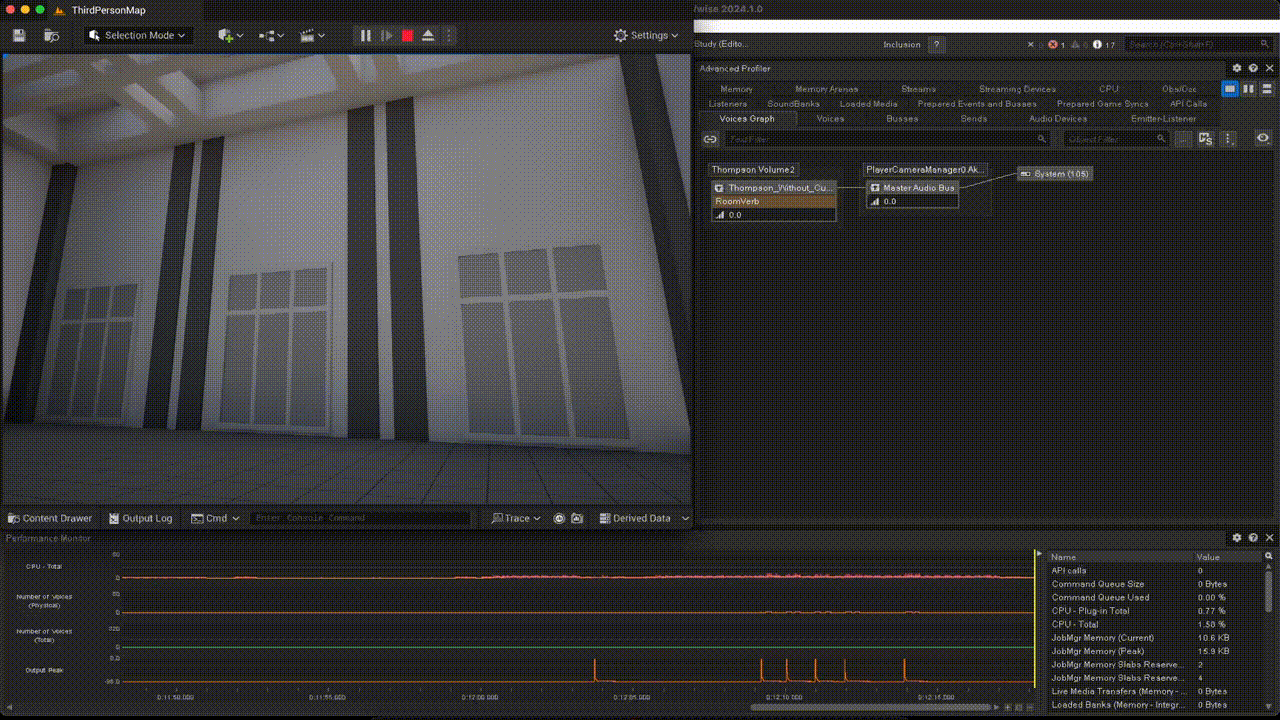Screen dimensions: 1280x720
Task: Open the Prepared Game Syncs tab
Action: pyautogui.click(x=1103, y=104)
